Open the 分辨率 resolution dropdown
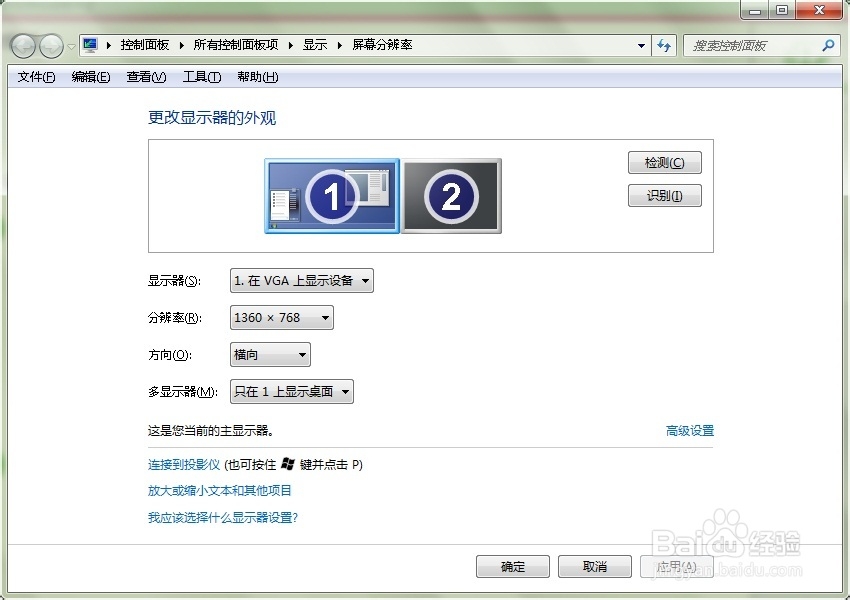This screenshot has width=850, height=600. [324, 317]
